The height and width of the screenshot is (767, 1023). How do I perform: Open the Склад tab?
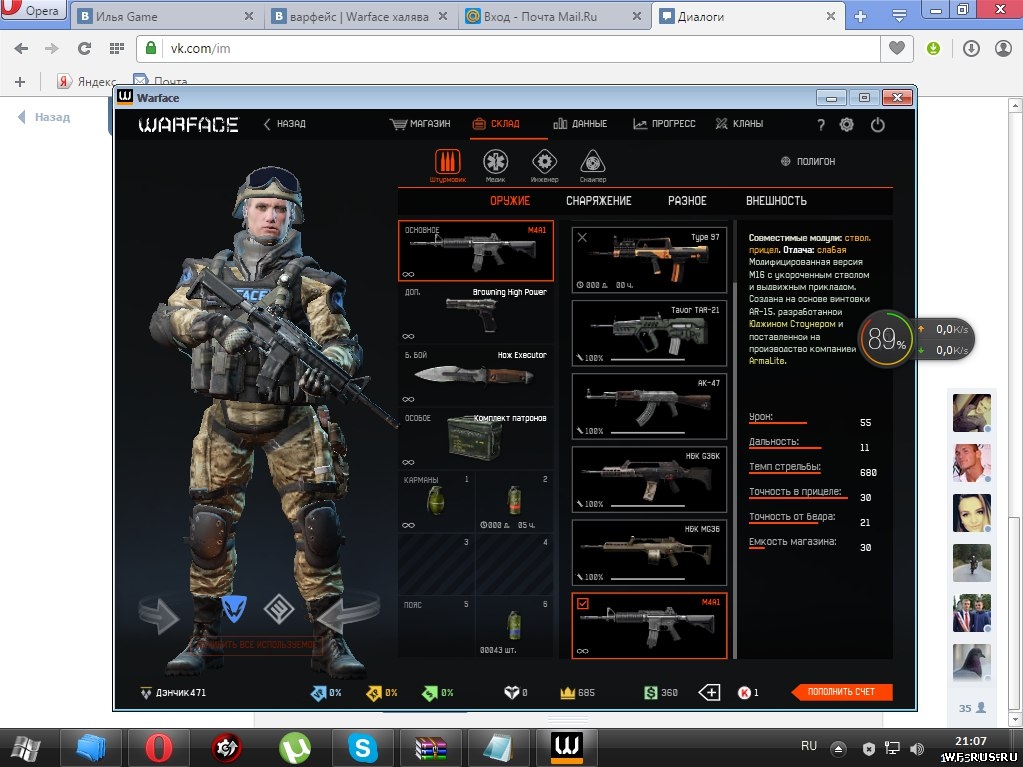click(496, 123)
